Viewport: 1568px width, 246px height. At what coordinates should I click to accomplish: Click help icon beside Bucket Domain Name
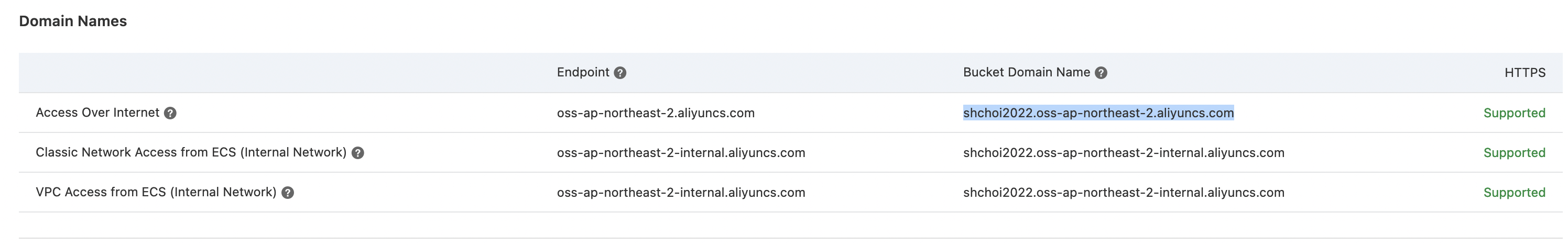click(1101, 73)
